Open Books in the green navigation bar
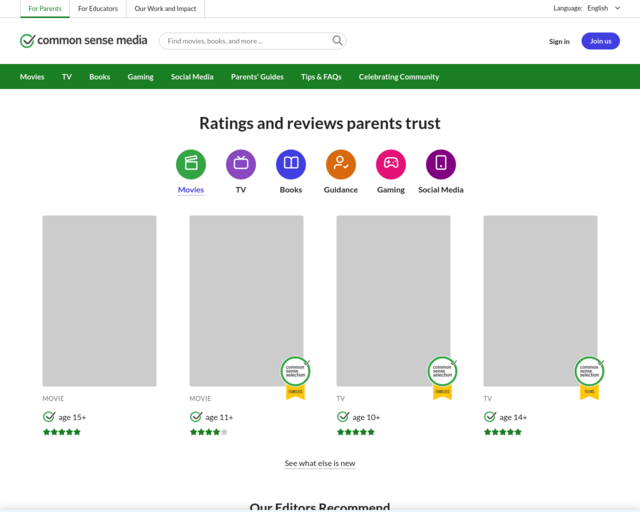The image size is (640, 512). (x=100, y=77)
